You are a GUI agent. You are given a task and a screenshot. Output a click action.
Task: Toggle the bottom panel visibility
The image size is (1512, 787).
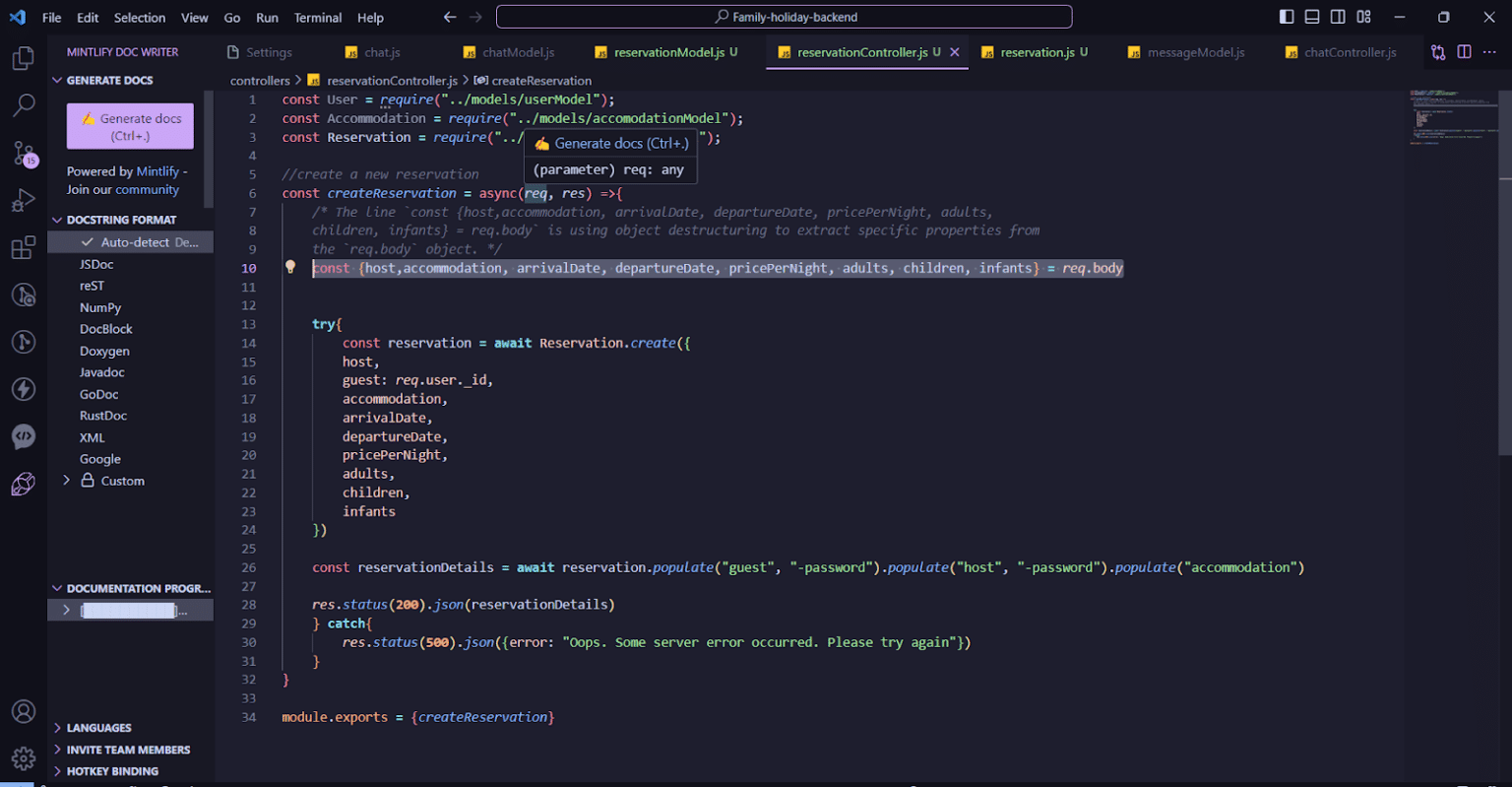(x=1312, y=17)
